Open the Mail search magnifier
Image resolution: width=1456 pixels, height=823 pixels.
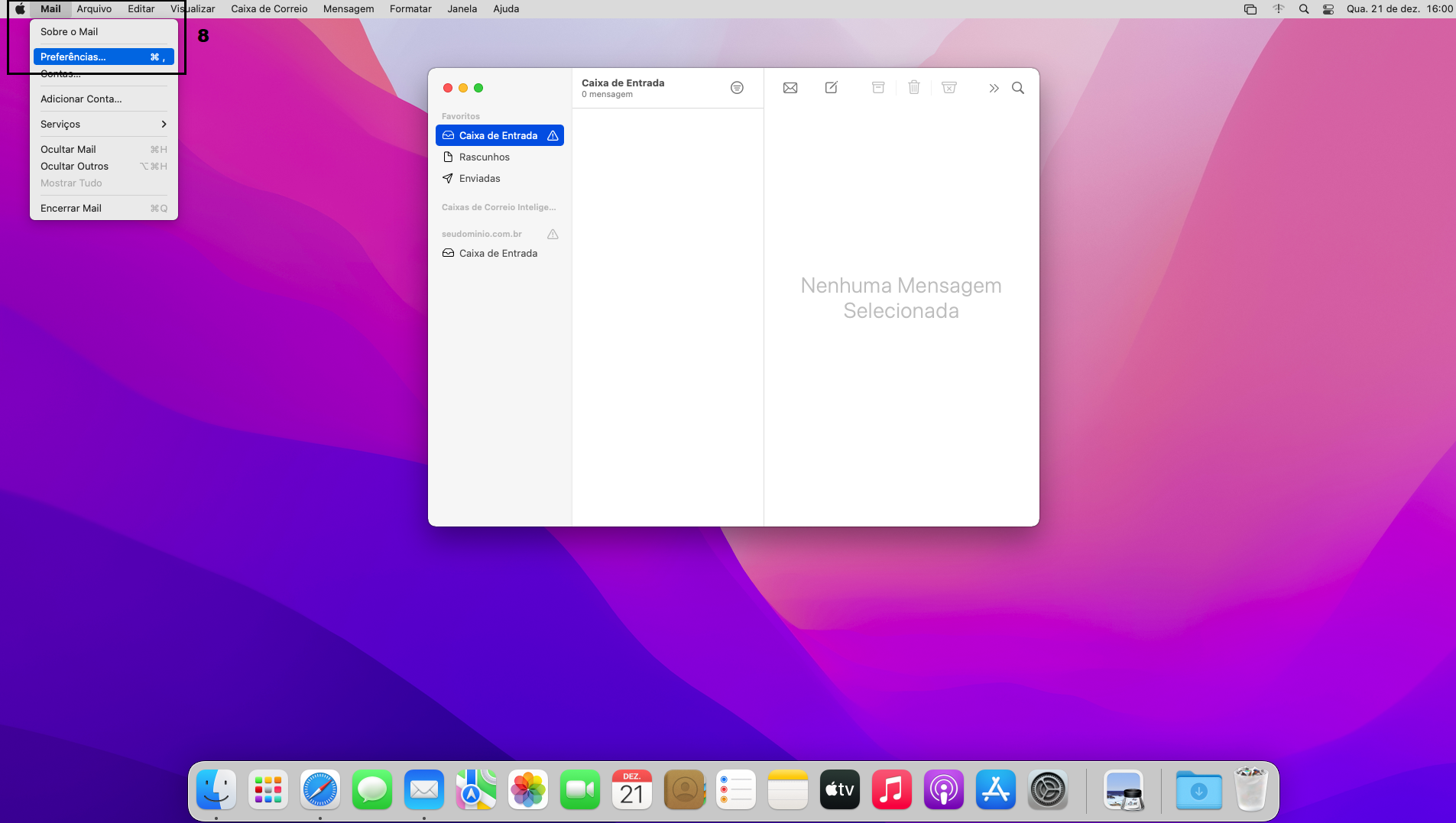1018,88
